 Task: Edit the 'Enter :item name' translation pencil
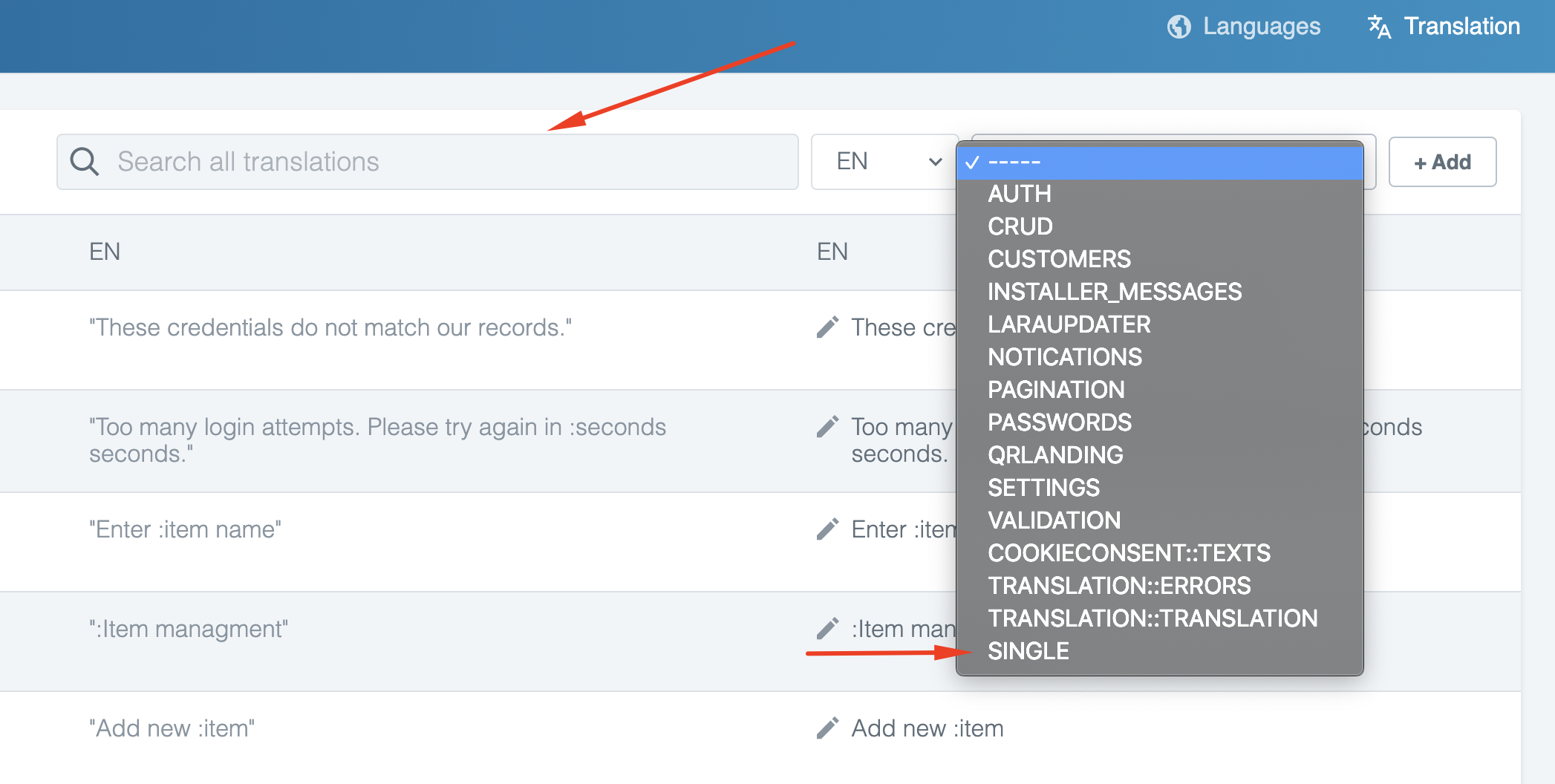827,529
